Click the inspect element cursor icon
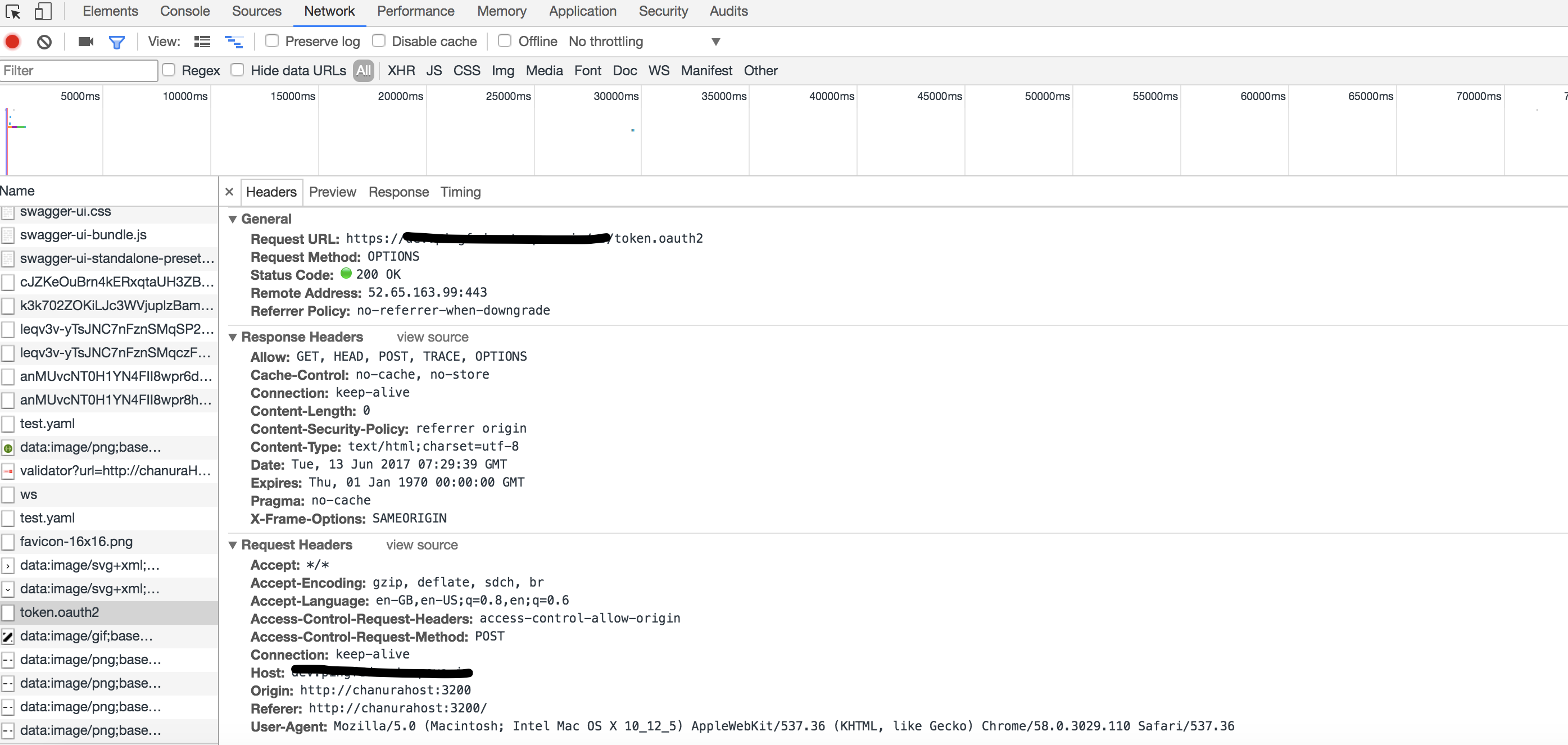This screenshot has height=745, width=1568. pyautogui.click(x=13, y=12)
